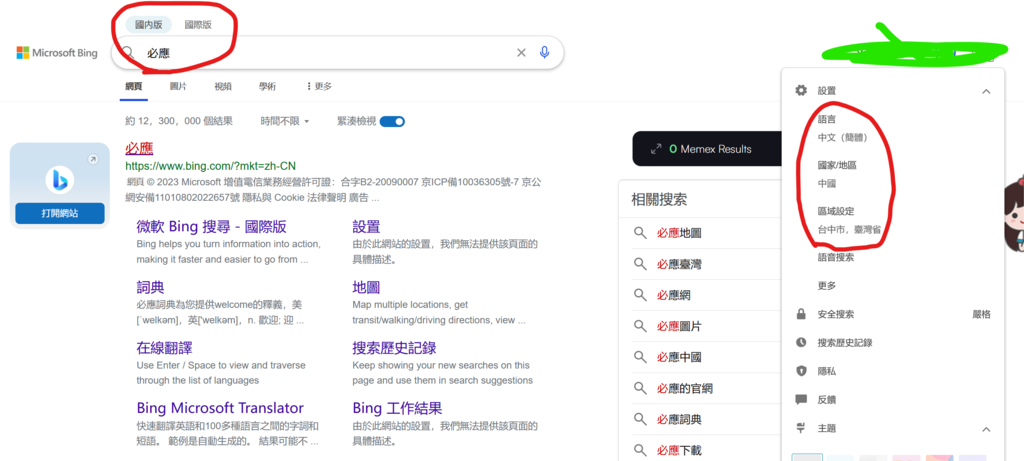This screenshot has width=1024, height=461.
Task: Click into the search box containing 必應
Action: tap(337, 53)
